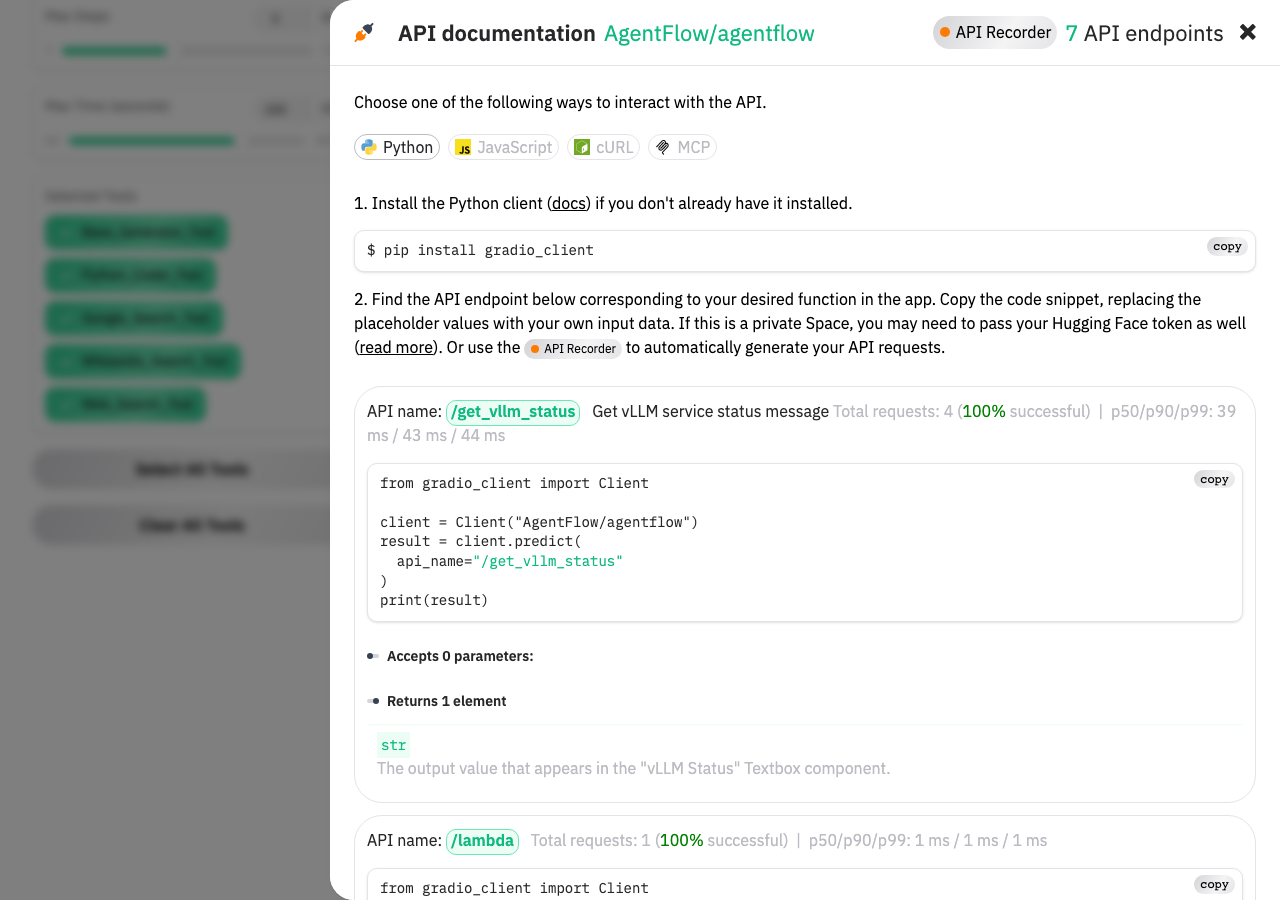The width and height of the screenshot is (1280, 900).
Task: Click the client = Client("AgentFlow/agentflow") code line
Action: [539, 522]
